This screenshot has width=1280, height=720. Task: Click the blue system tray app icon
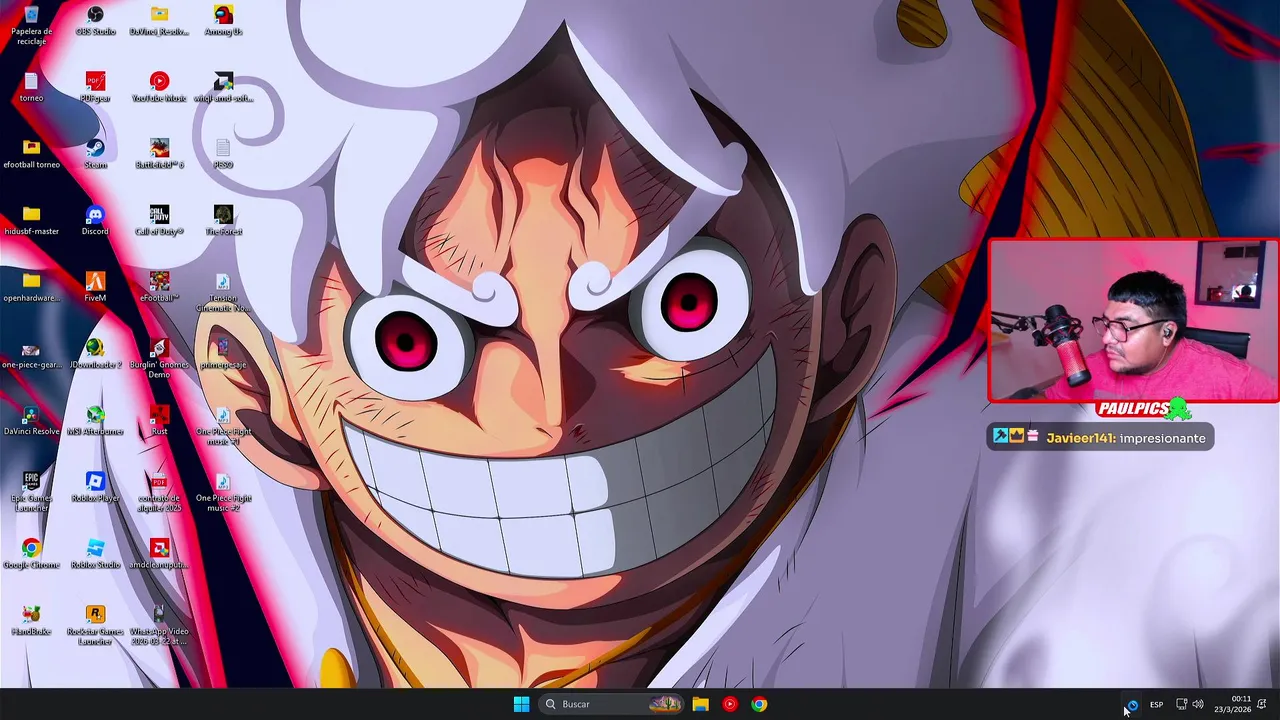click(1132, 704)
